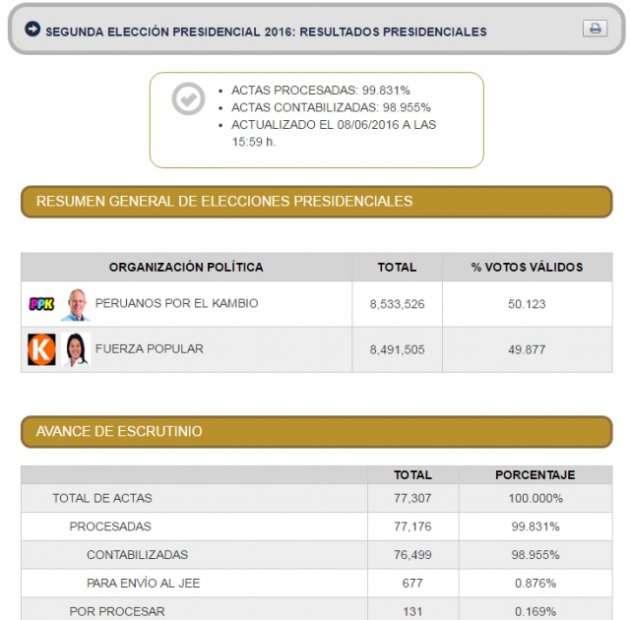The height and width of the screenshot is (620, 630).
Task: Click the Organización Política column header
Action: pyautogui.click(x=186, y=267)
